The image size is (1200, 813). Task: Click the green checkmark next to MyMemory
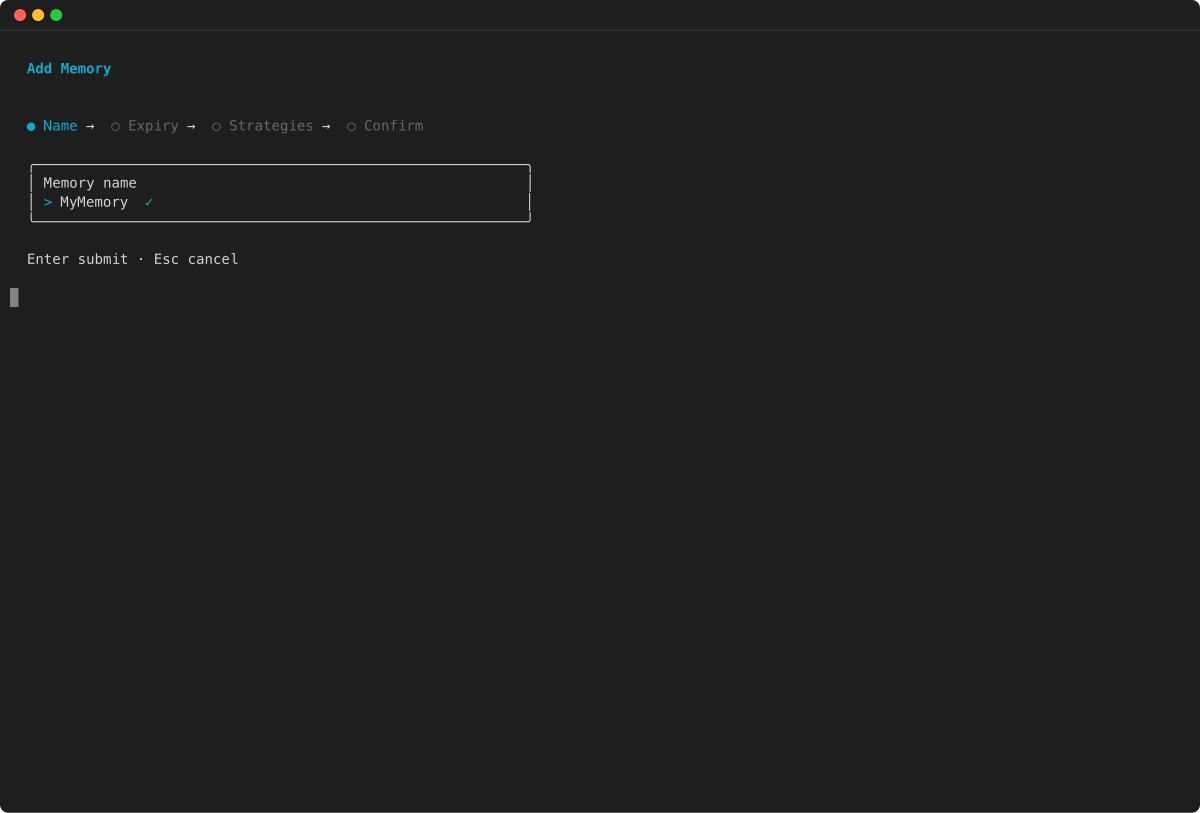pyautogui.click(x=149, y=201)
